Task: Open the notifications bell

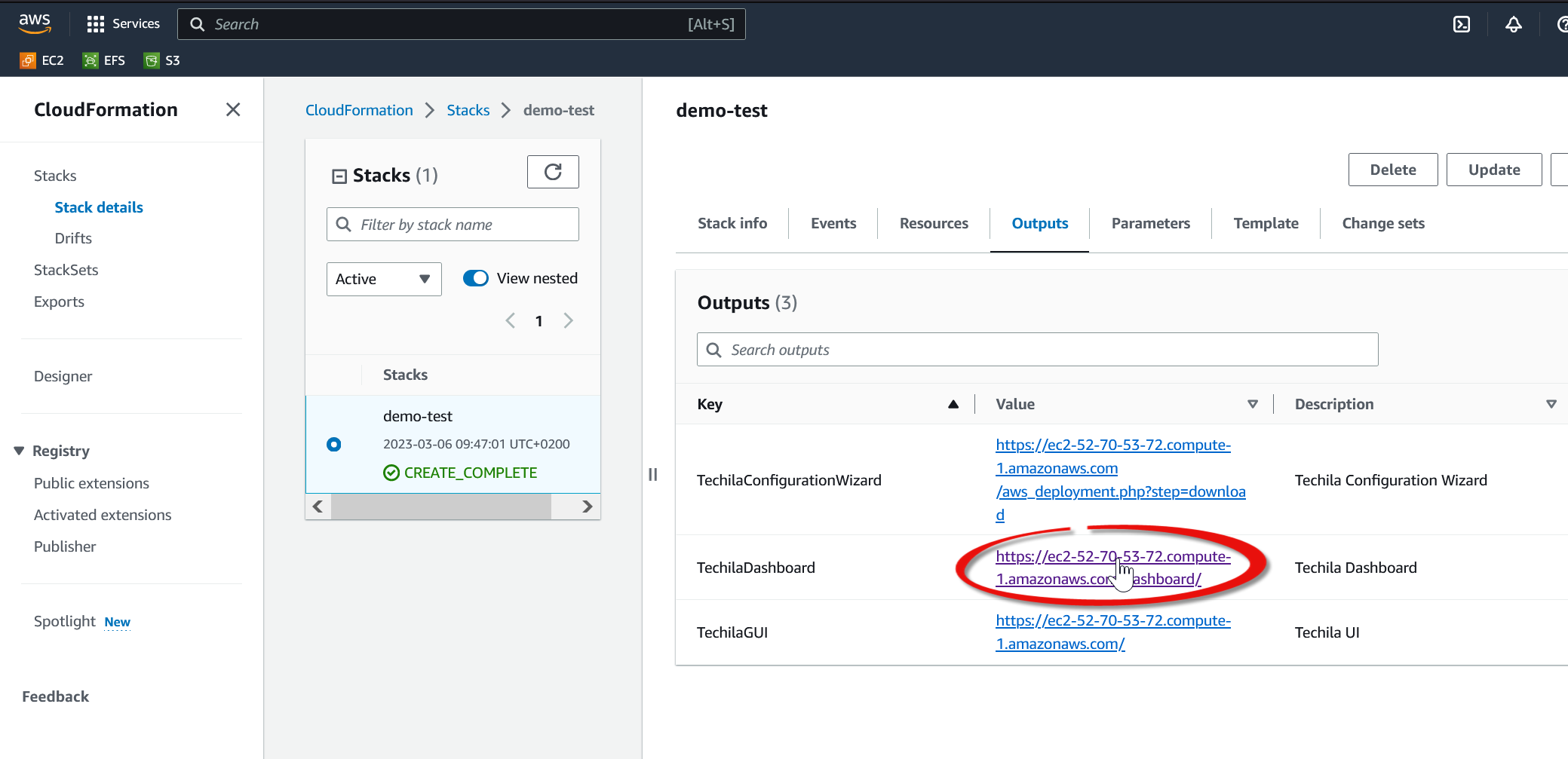Action: click(1513, 24)
